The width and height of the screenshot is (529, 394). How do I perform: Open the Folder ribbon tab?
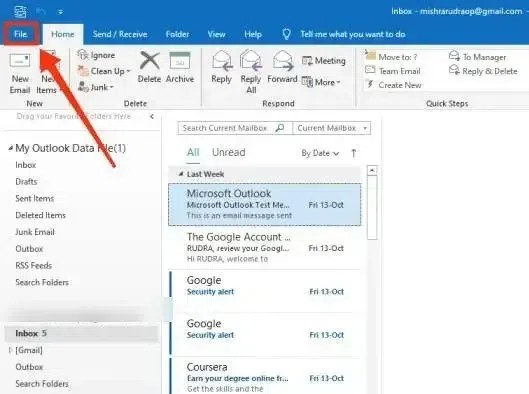coord(177,34)
